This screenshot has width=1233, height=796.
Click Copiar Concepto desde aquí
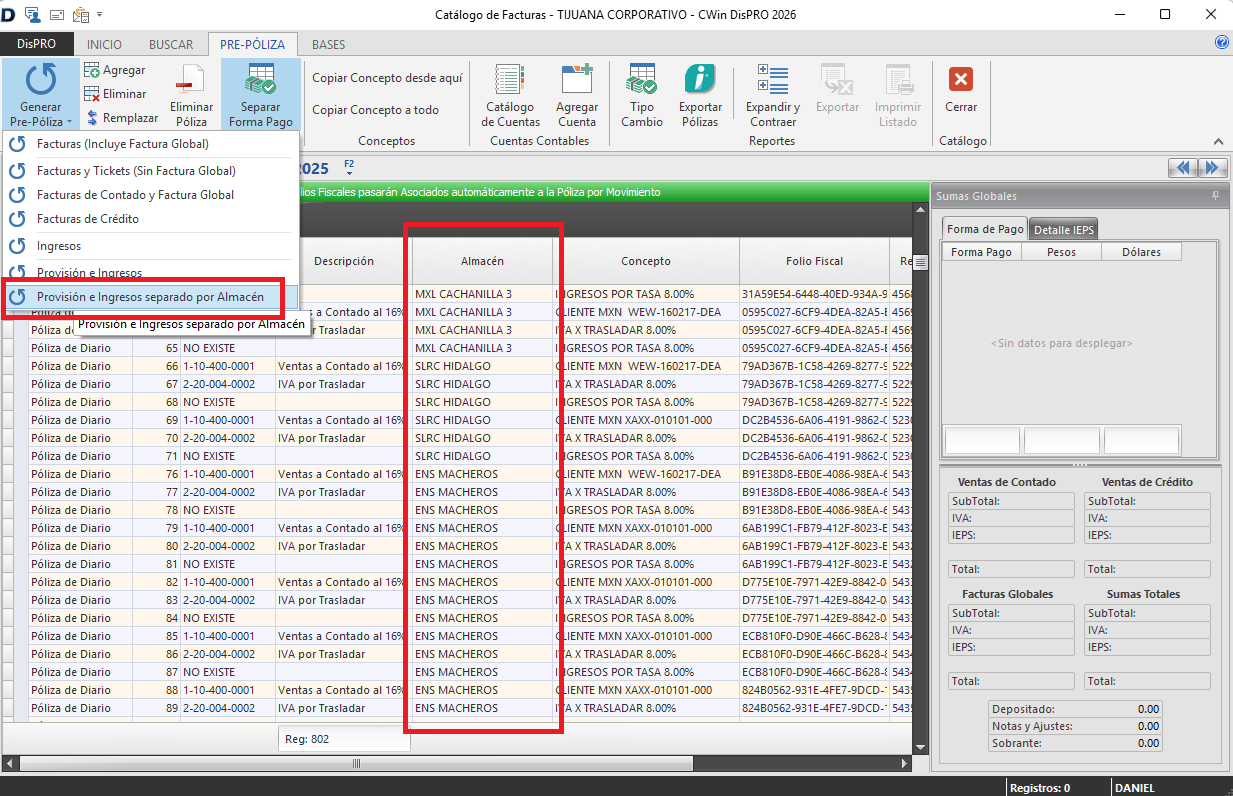(387, 78)
